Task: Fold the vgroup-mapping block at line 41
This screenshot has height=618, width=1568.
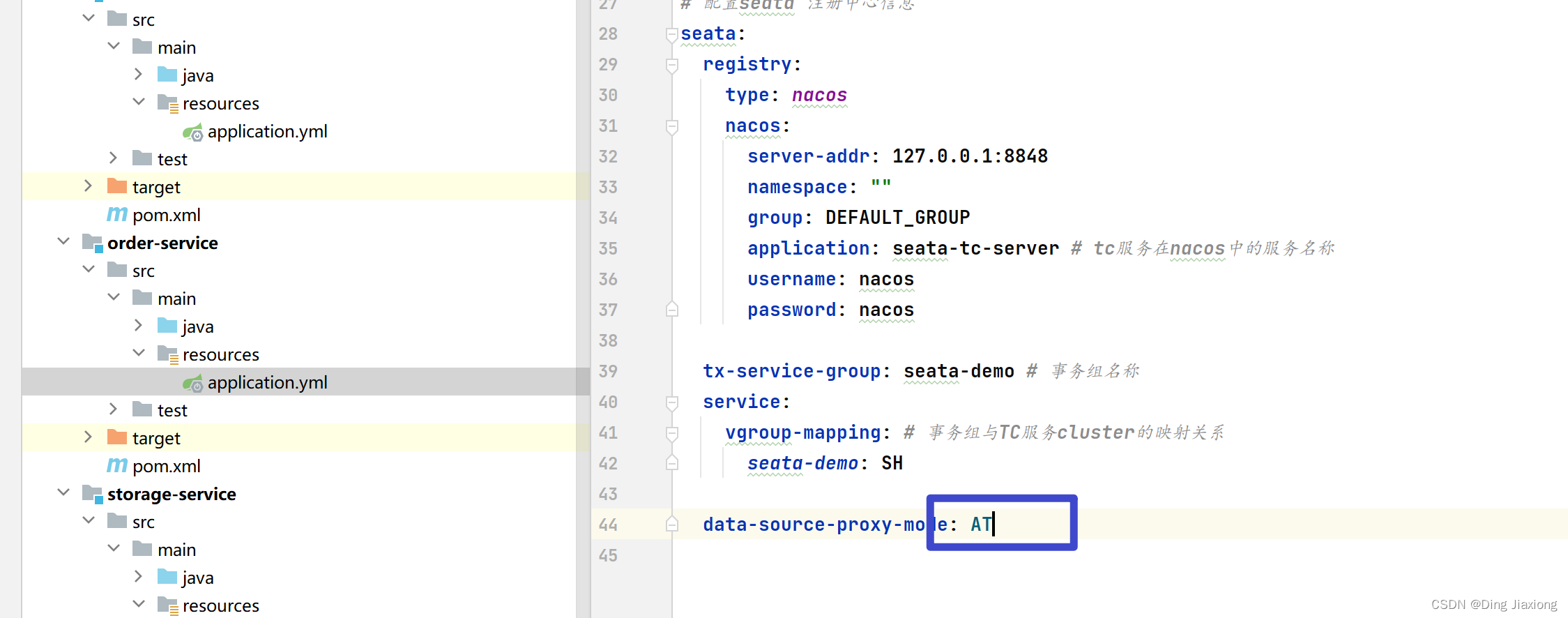Action: (x=672, y=433)
